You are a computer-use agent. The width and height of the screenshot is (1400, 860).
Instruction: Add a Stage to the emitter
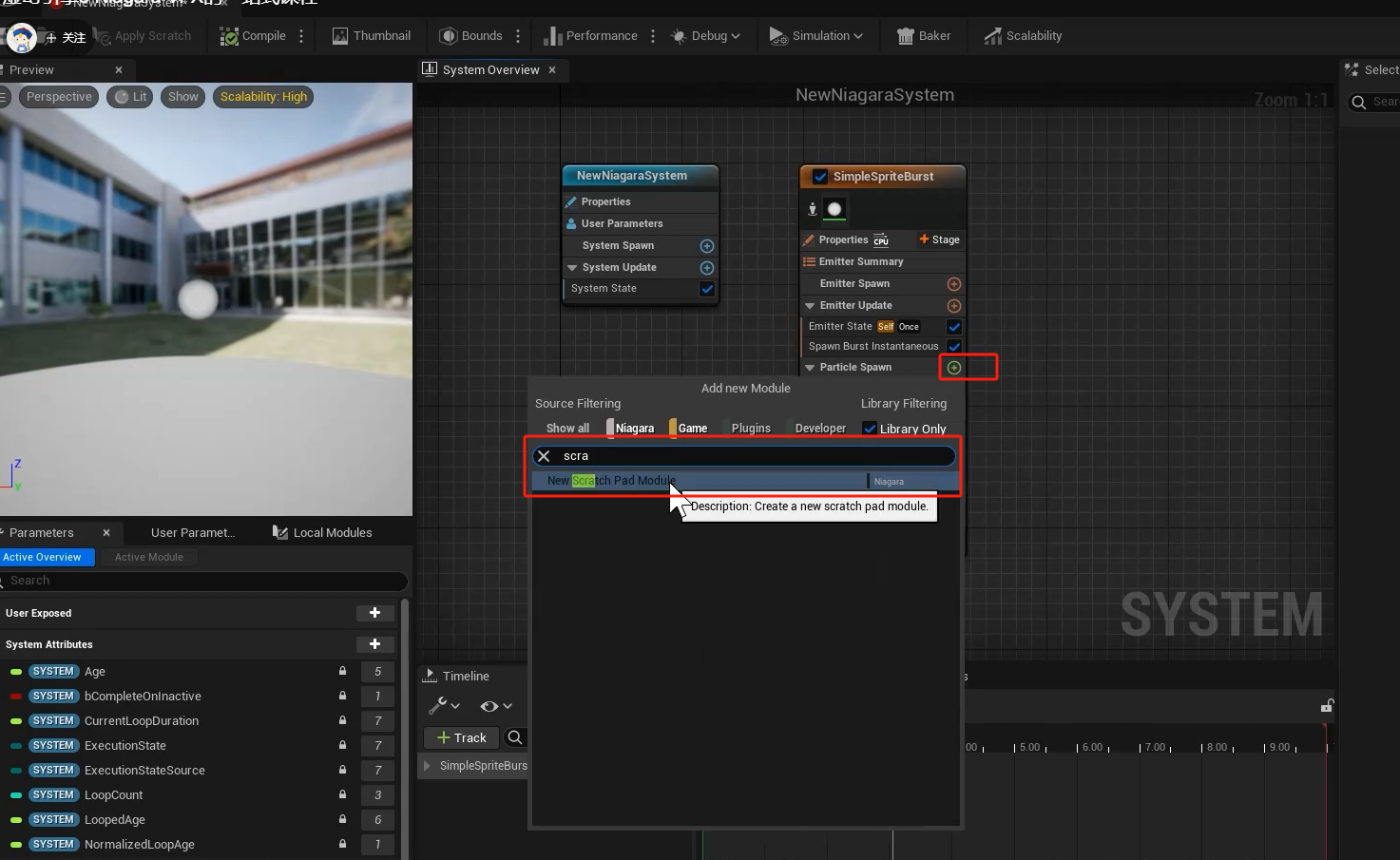[x=939, y=239]
